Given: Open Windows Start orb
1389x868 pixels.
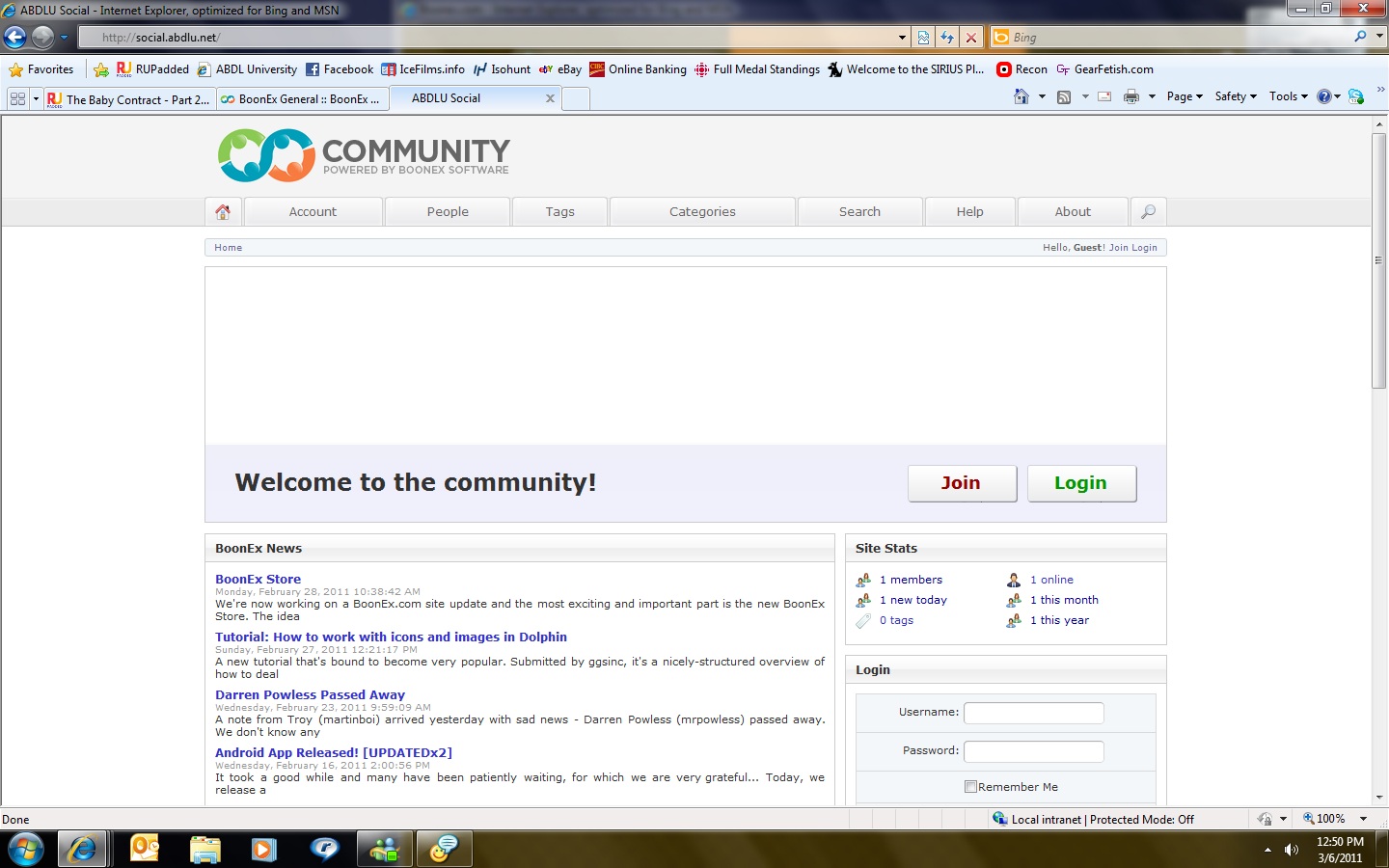Looking at the screenshot, I should click(x=25, y=849).
